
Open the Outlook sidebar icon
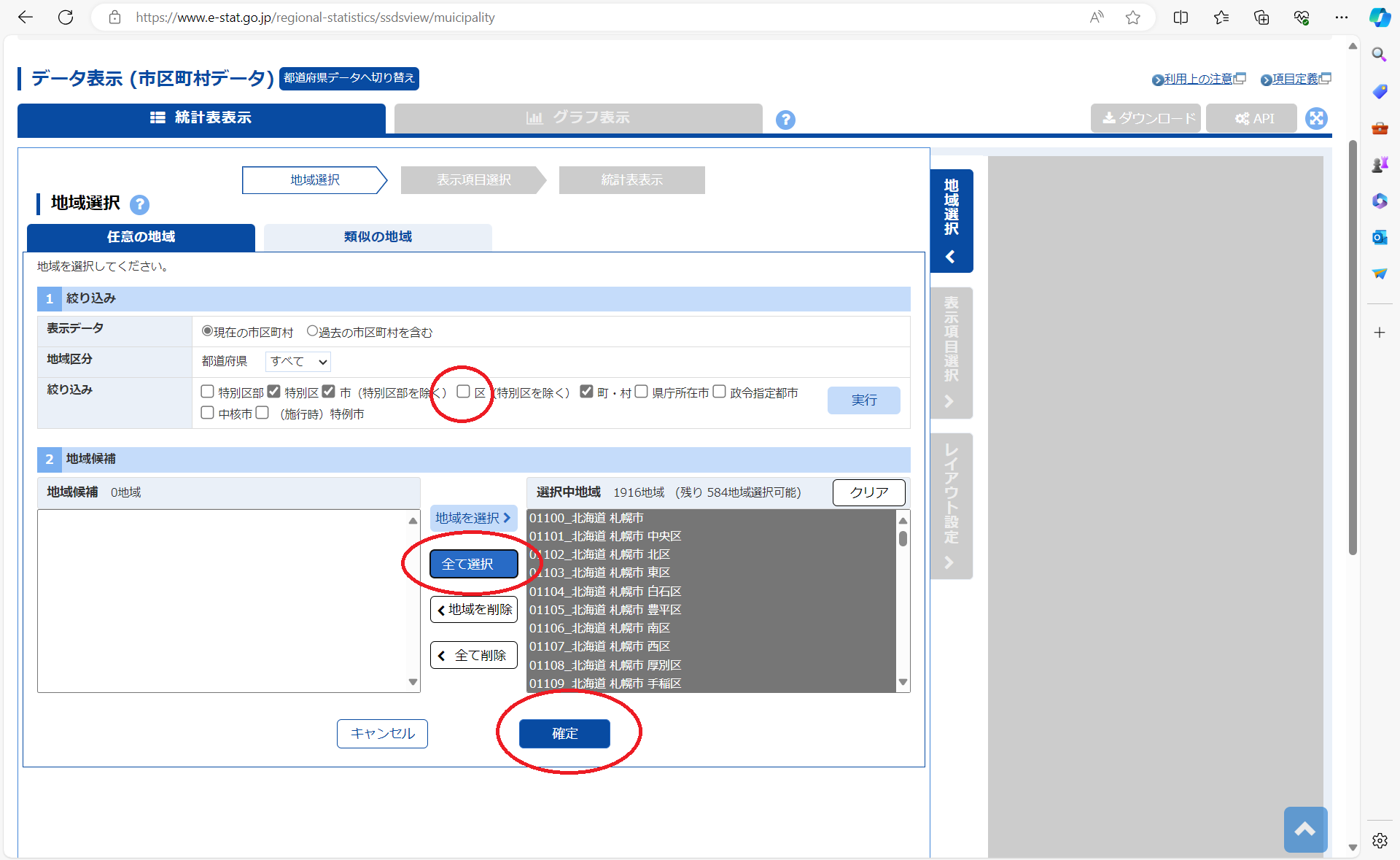pos(1379,237)
